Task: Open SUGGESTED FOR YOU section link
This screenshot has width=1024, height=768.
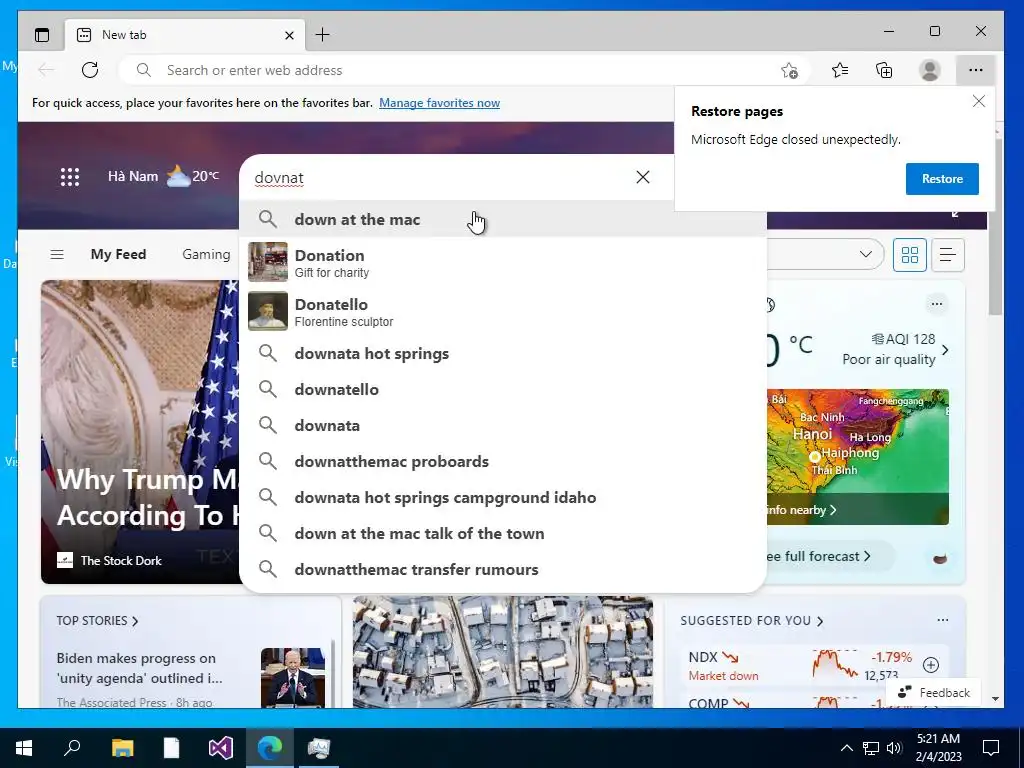Action: pos(752,620)
